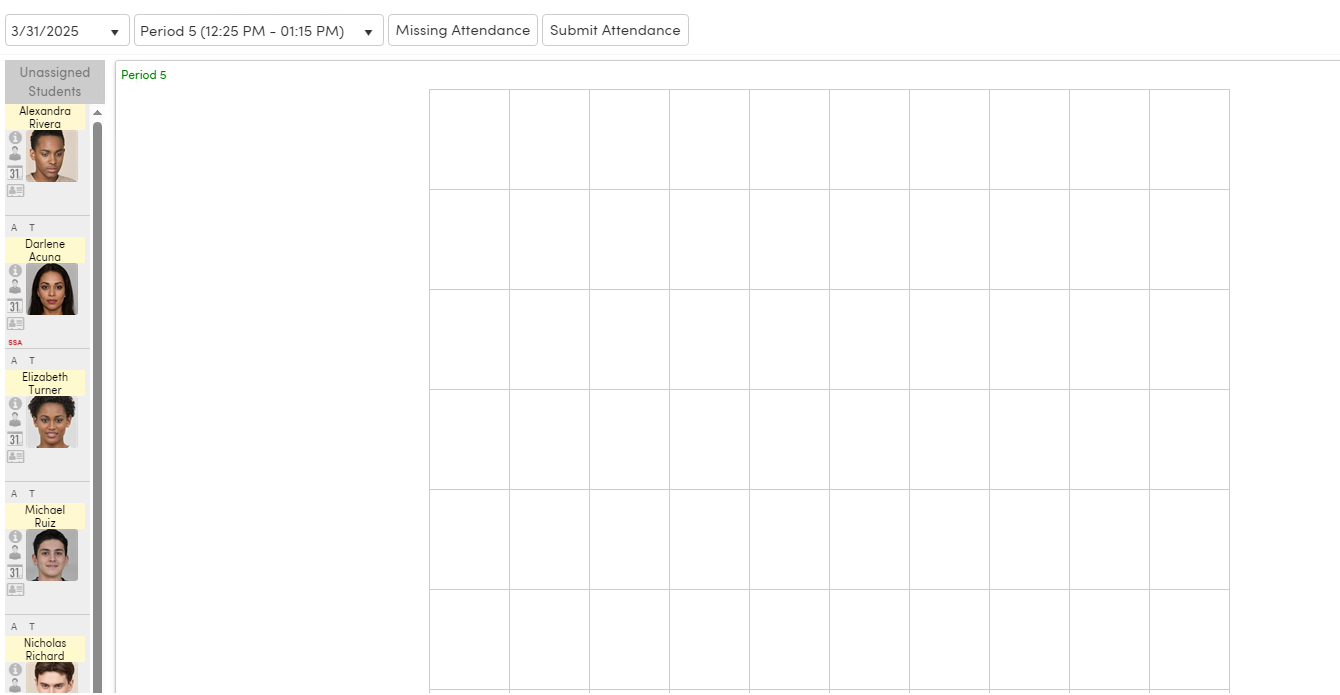The height and width of the screenshot is (695, 1340).
Task: Click the green Period 5 label
Action: tap(144, 75)
